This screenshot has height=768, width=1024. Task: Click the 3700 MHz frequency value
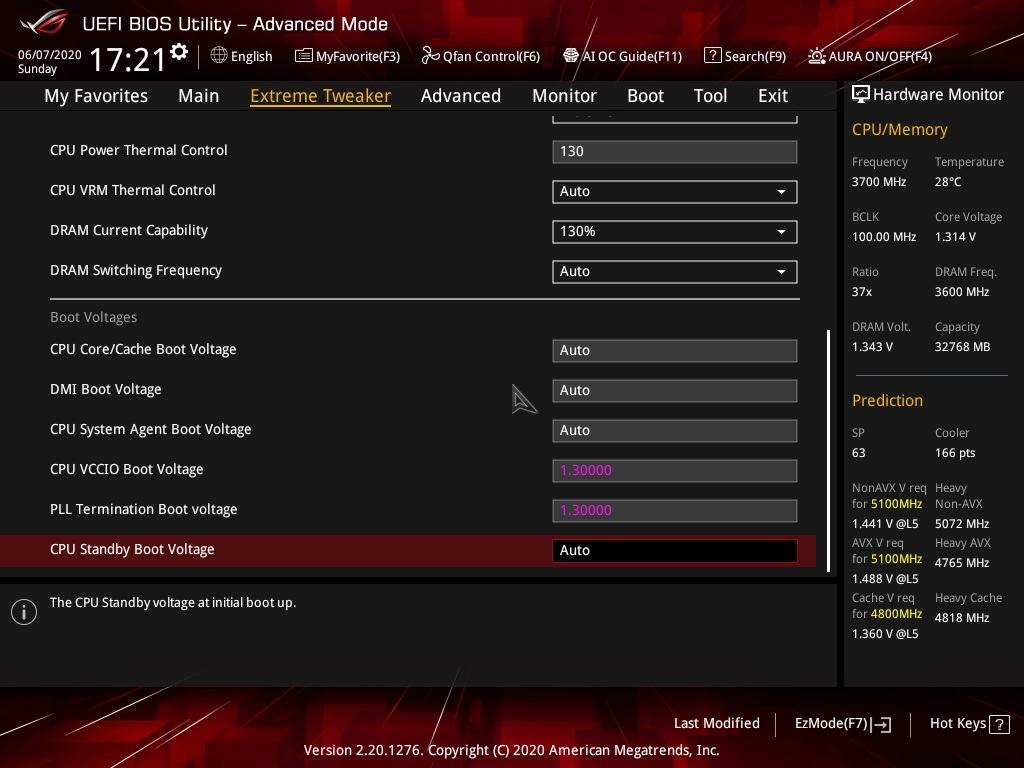click(879, 182)
